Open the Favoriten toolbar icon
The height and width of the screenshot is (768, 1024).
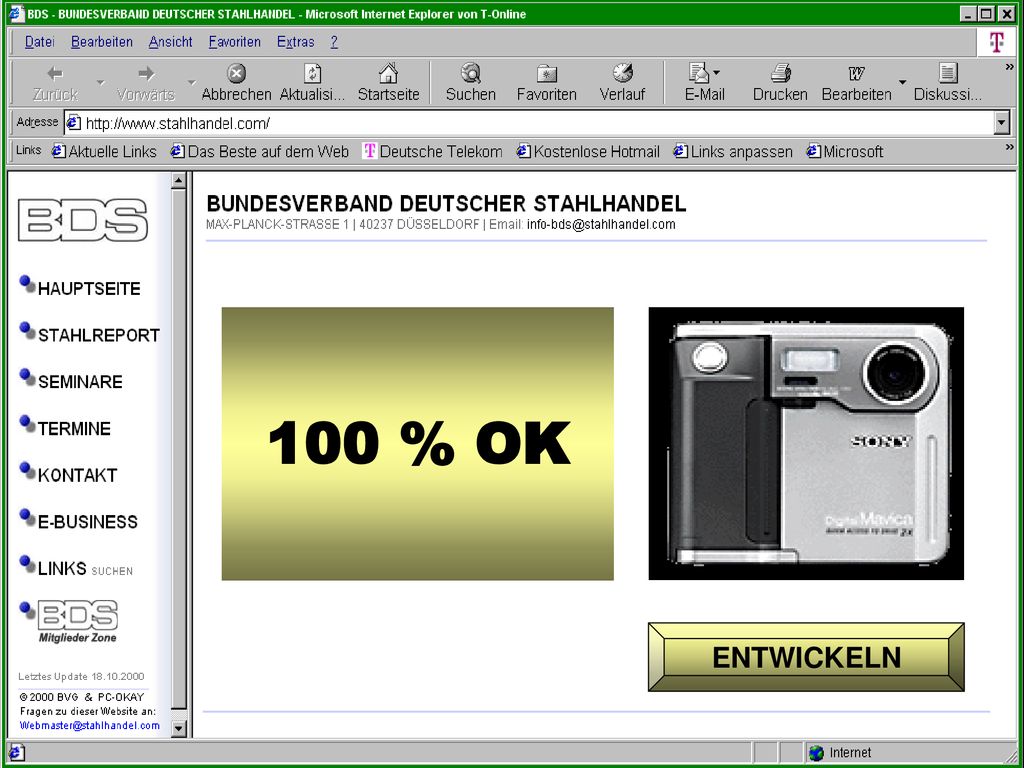pos(547,73)
